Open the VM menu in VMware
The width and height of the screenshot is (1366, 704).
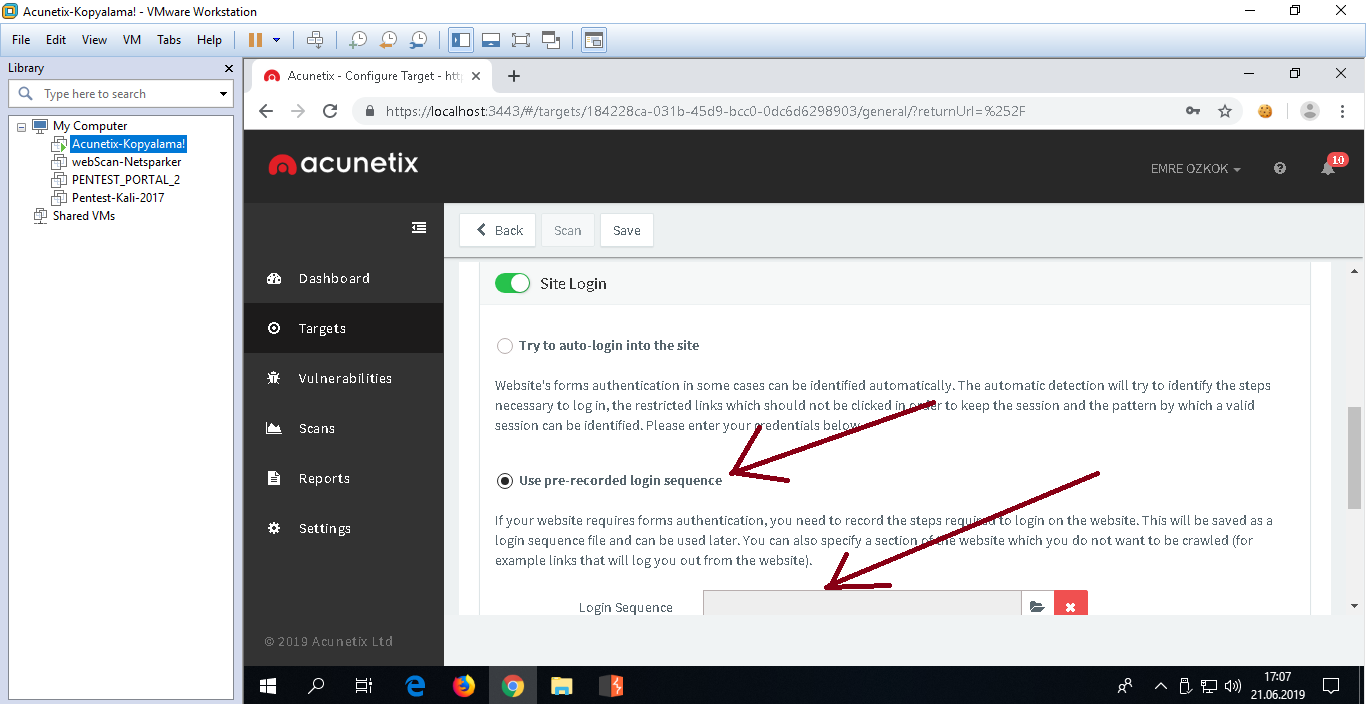click(x=132, y=40)
